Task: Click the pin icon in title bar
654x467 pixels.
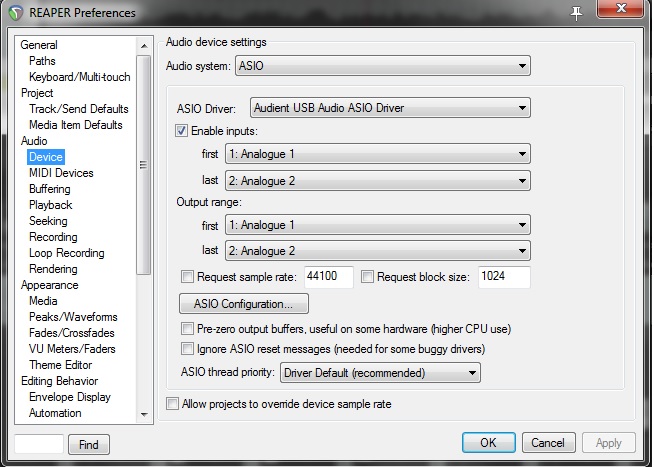Action: click(x=576, y=13)
